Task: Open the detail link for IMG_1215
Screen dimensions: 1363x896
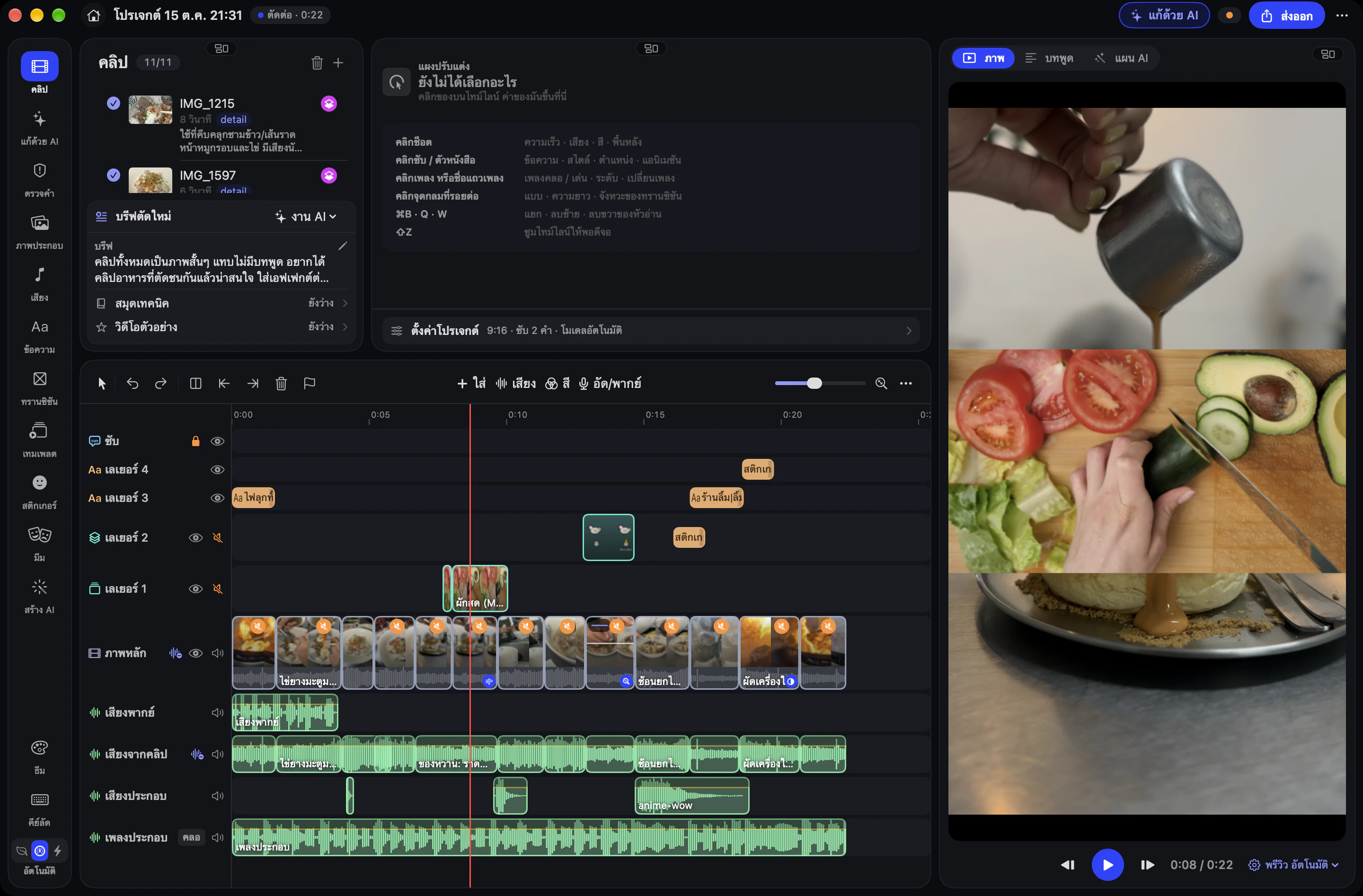Action: click(x=233, y=119)
